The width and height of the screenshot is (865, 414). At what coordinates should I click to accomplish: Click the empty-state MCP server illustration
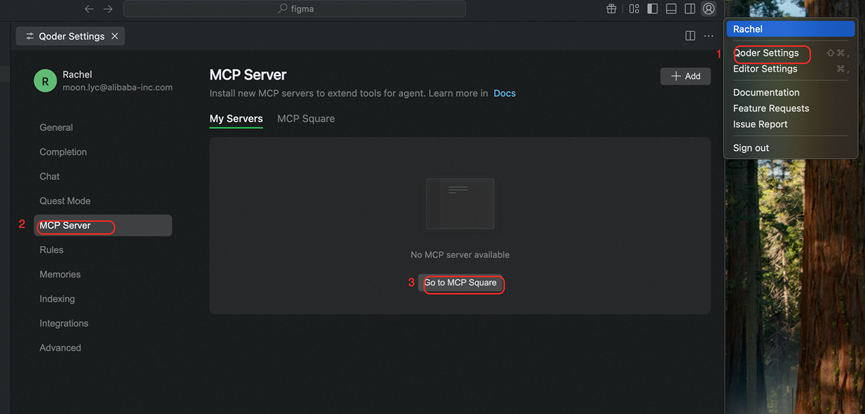pyautogui.click(x=460, y=204)
